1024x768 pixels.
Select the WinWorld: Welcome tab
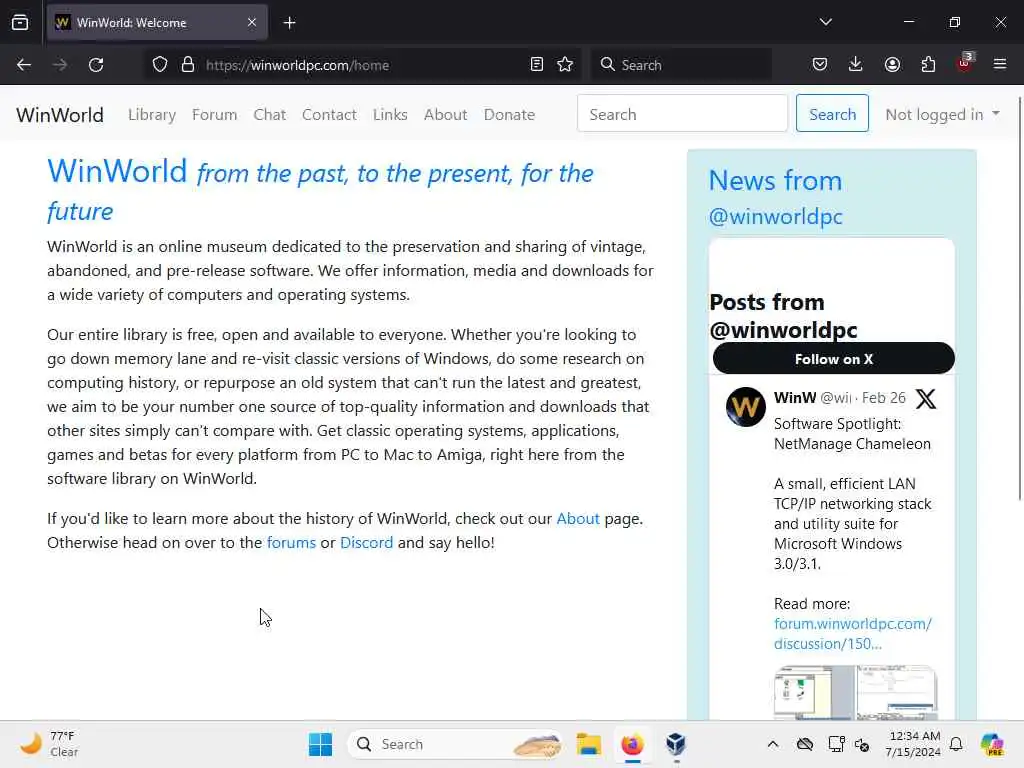click(157, 23)
